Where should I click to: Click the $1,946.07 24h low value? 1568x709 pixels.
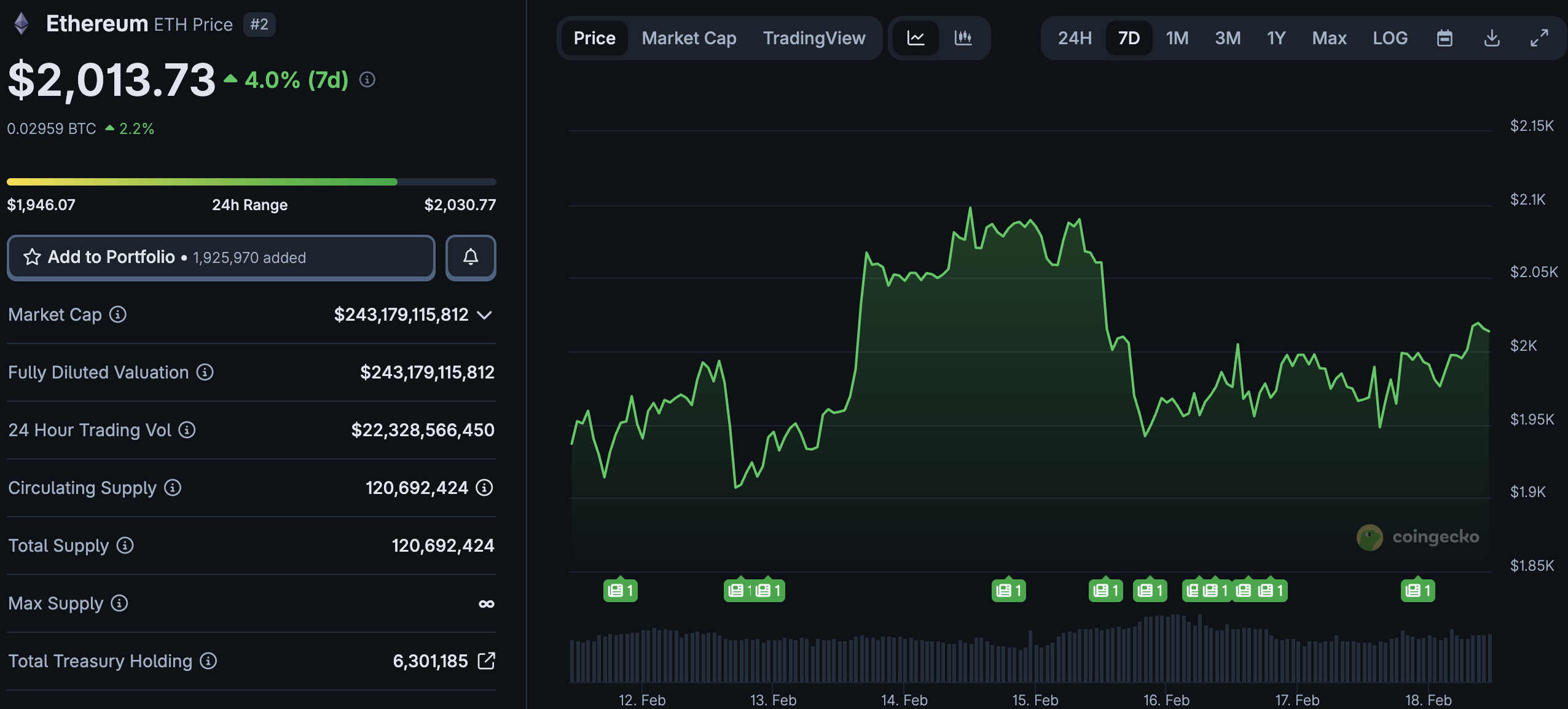pos(41,205)
